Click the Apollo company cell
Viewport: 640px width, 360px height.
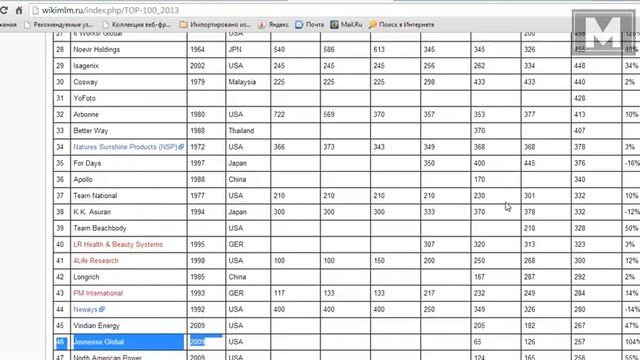[x=129, y=180]
